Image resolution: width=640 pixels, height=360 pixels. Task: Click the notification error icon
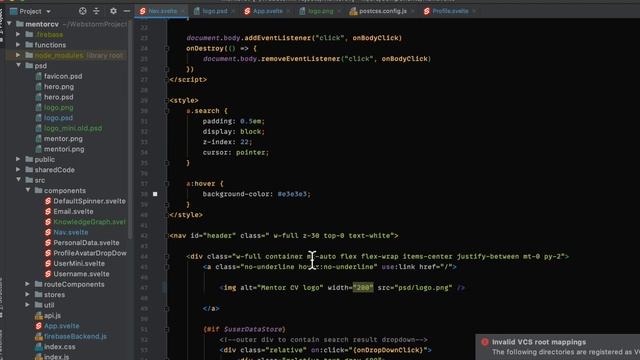coord(484,342)
